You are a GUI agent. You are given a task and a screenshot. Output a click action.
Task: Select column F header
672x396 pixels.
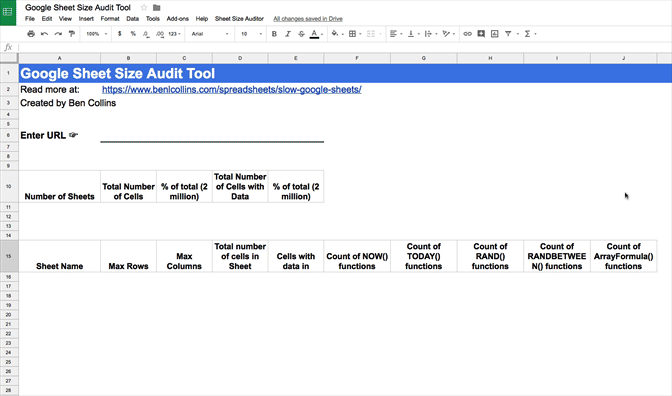coord(357,58)
